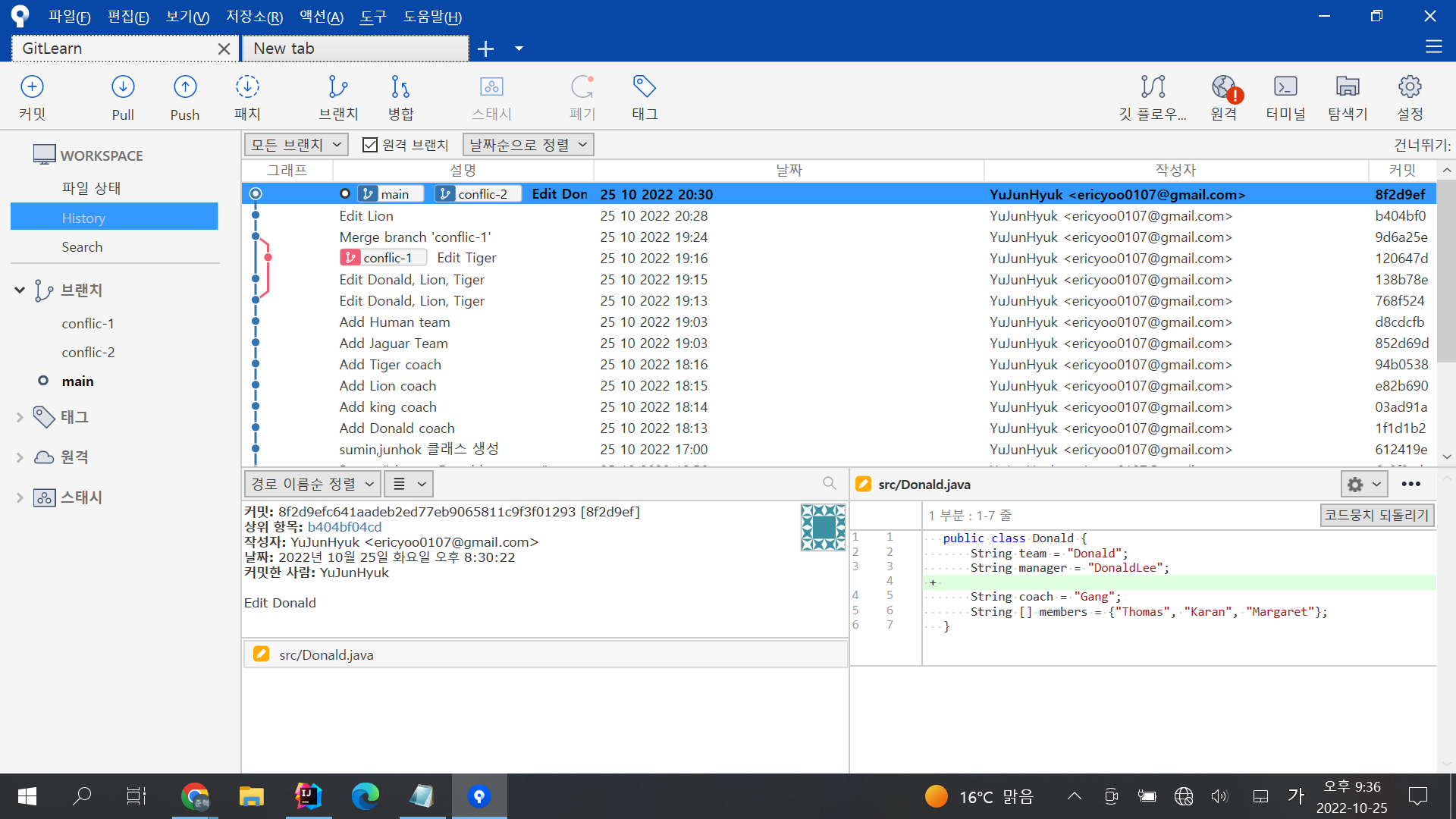Click the Merge (병합) toolbar icon
This screenshot has height=819, width=1456.
(400, 98)
